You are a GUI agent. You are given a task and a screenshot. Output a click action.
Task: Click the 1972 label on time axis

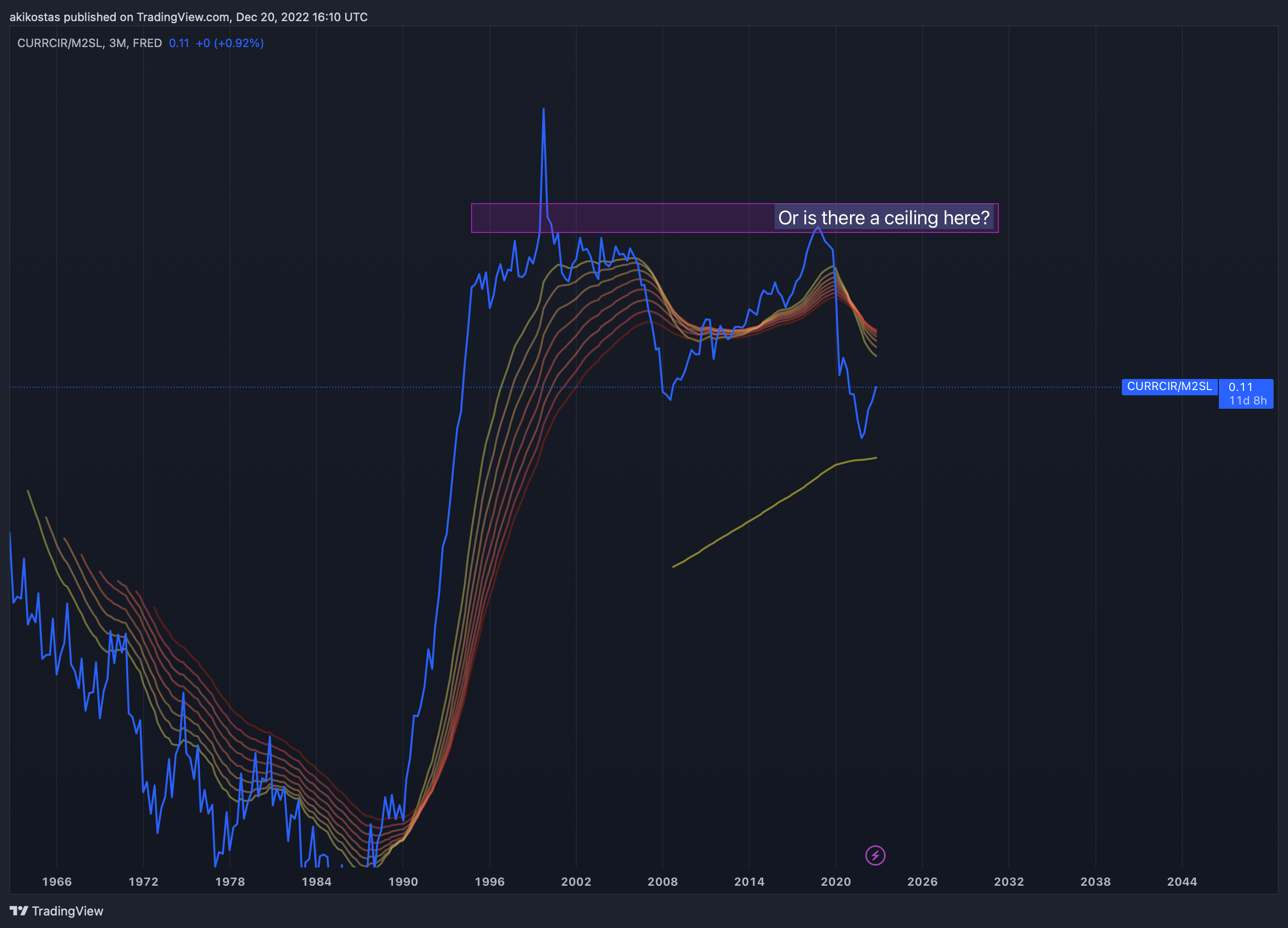point(143,881)
